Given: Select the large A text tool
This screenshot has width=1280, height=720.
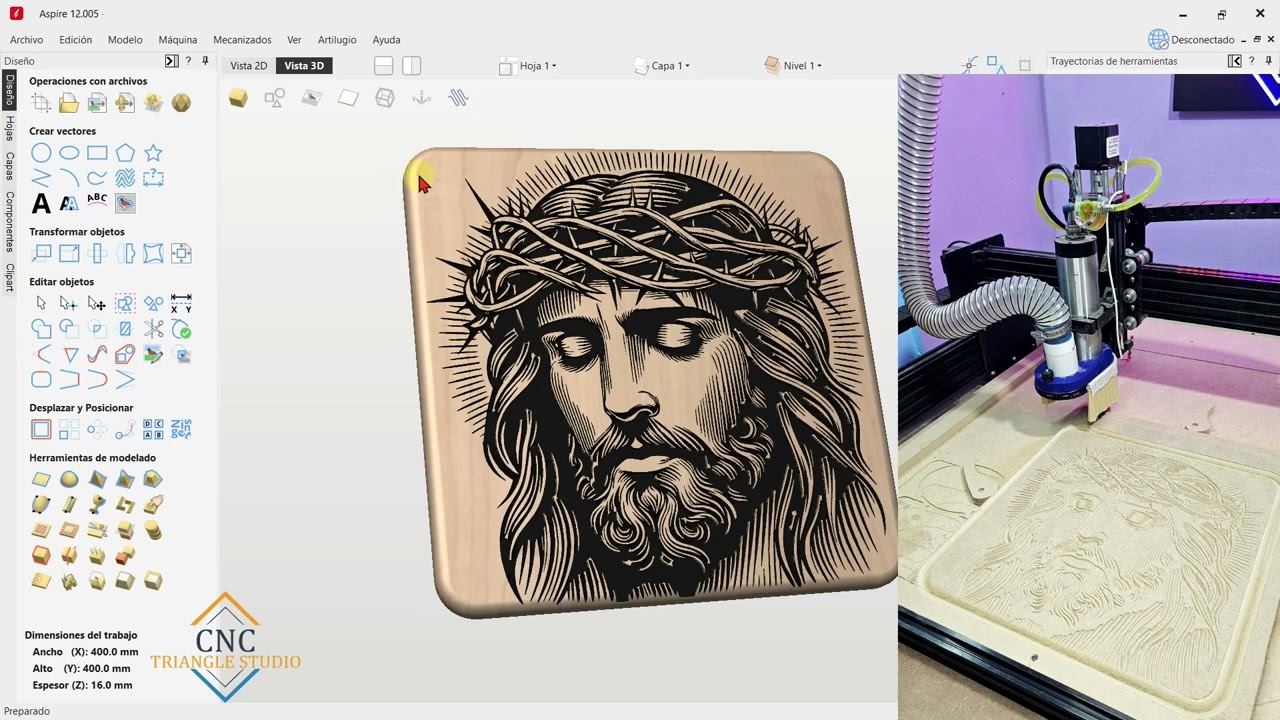Looking at the screenshot, I should click(41, 204).
